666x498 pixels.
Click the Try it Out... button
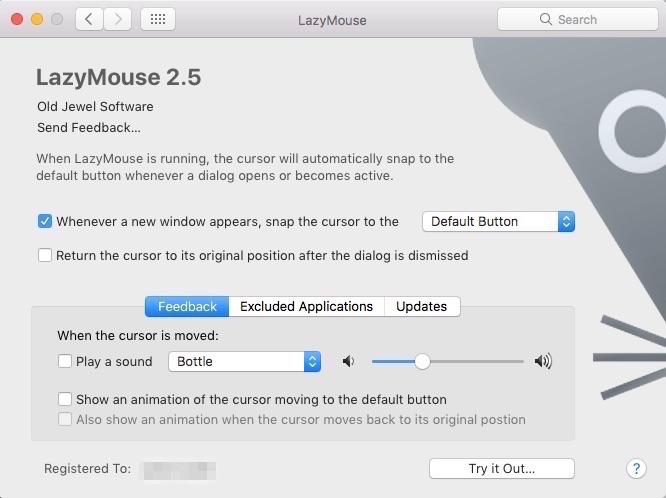click(x=502, y=469)
